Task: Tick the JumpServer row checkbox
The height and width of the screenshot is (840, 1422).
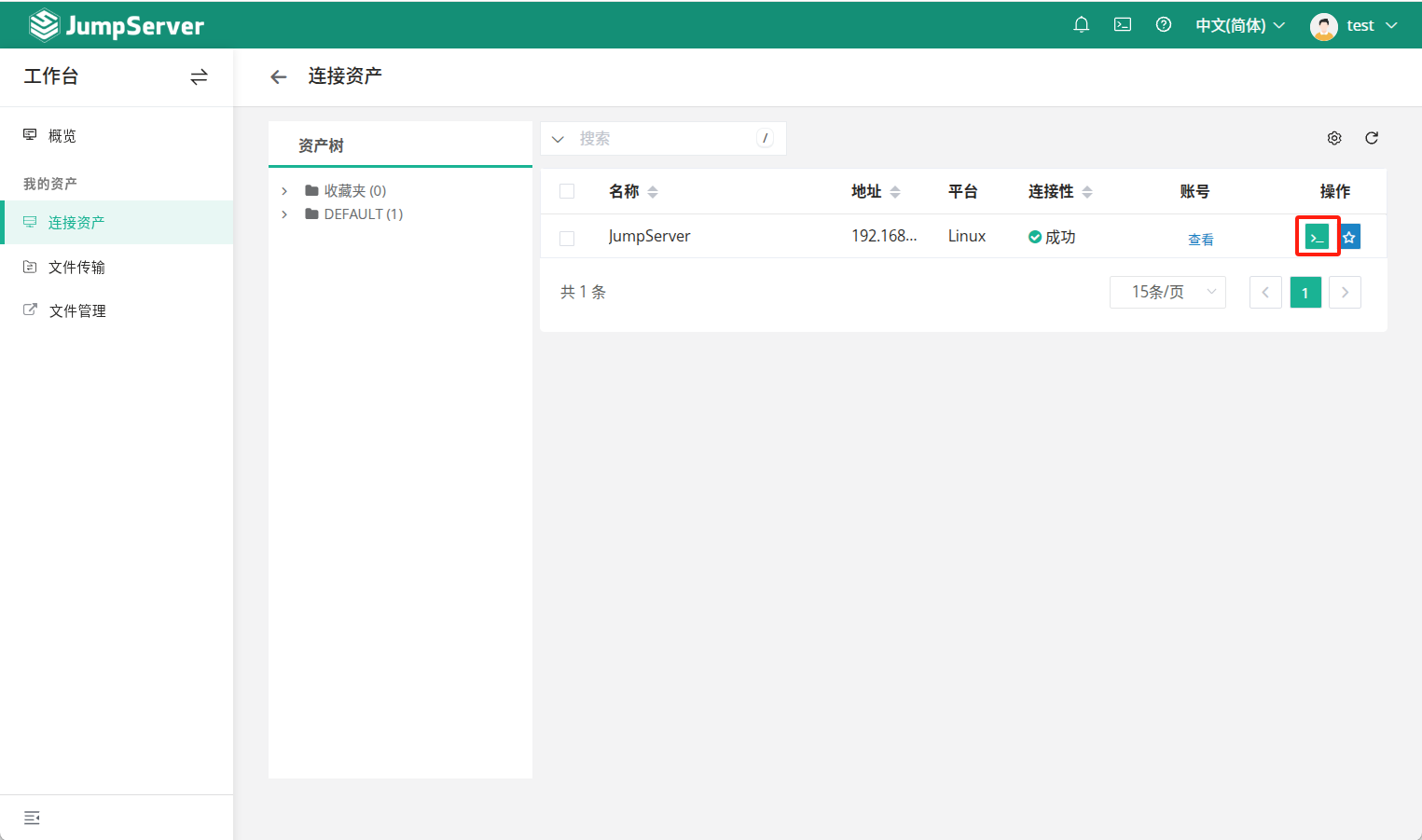Action: (567, 239)
